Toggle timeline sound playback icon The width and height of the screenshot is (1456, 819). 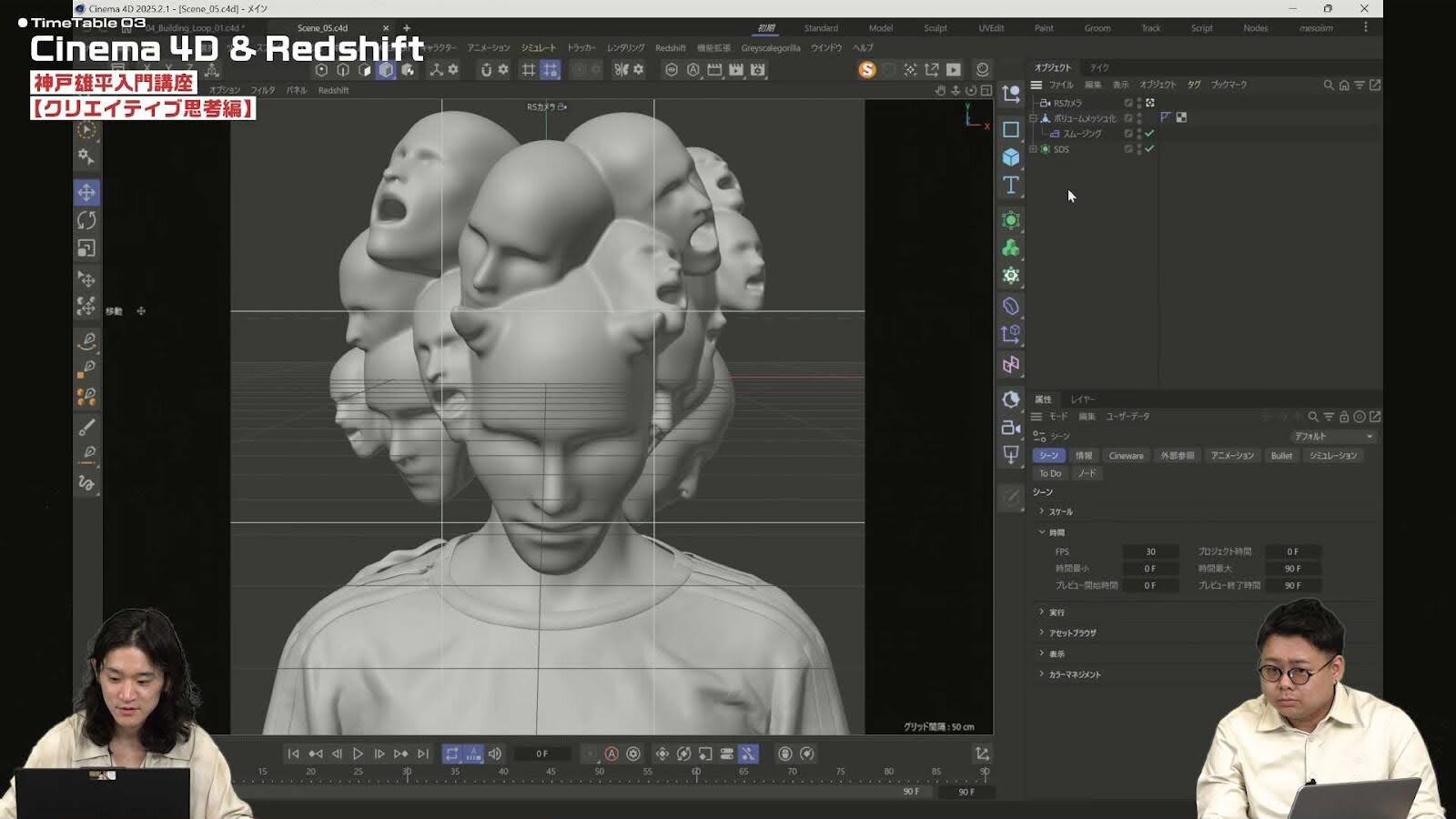pos(495,753)
